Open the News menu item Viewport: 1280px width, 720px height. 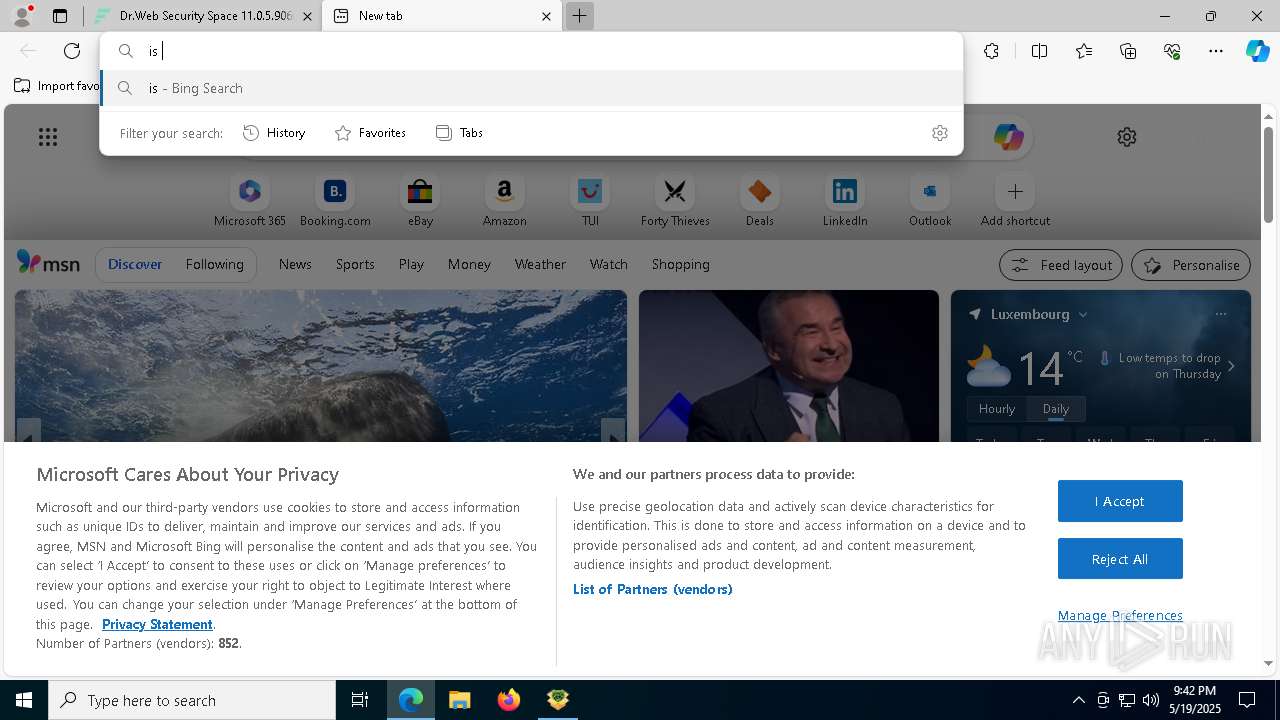pos(295,264)
